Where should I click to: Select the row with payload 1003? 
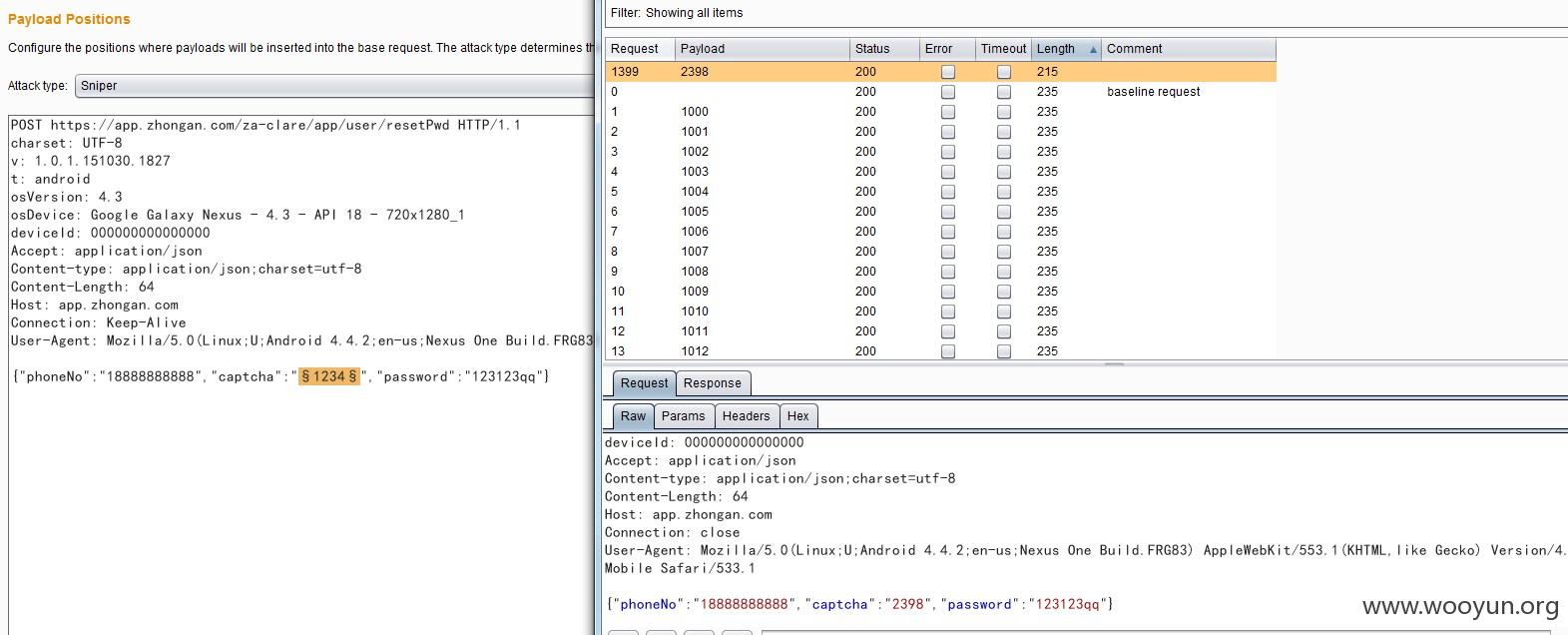(x=940, y=172)
